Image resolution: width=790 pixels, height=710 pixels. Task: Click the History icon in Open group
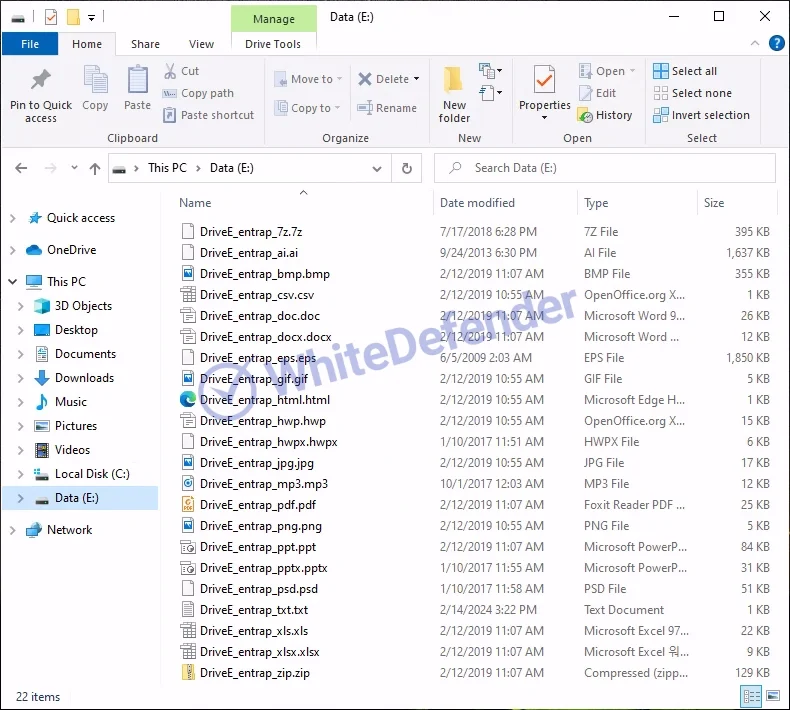click(587, 115)
